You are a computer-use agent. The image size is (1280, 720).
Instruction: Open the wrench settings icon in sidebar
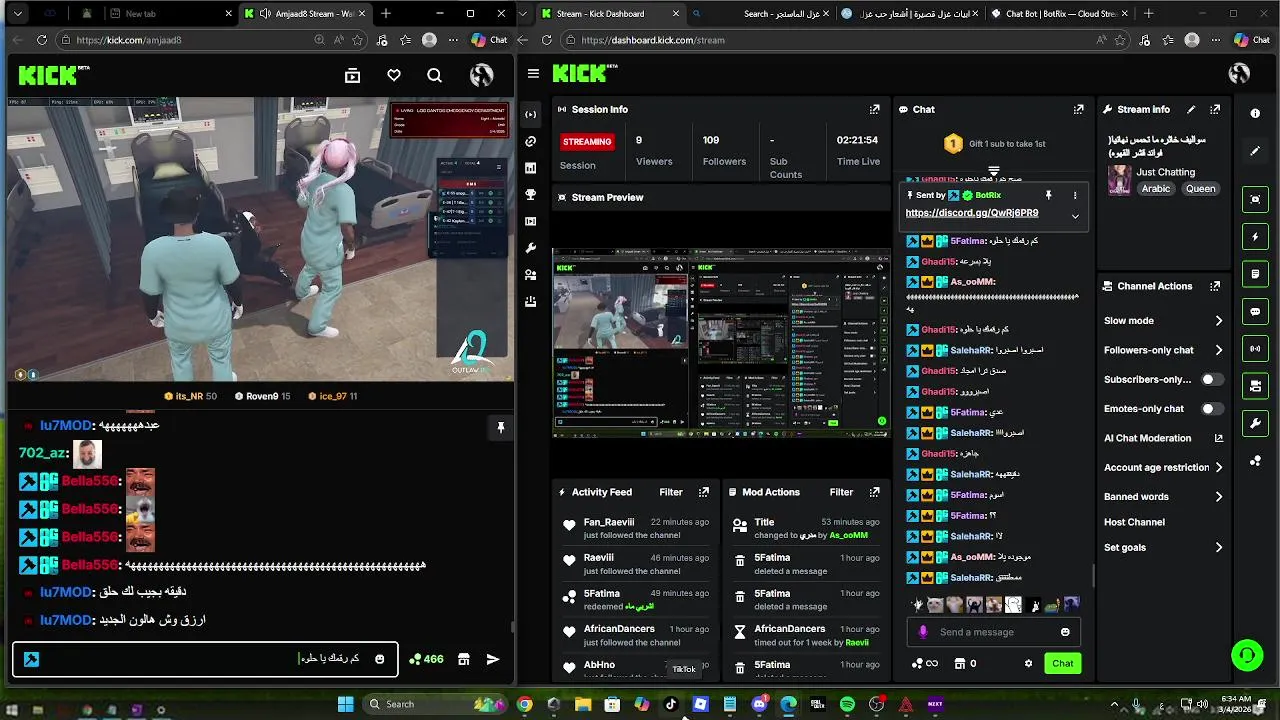(x=530, y=248)
